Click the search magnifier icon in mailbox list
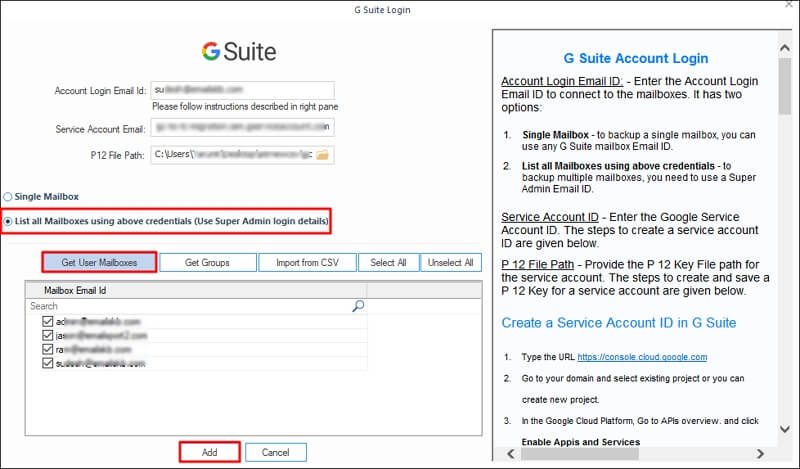800x469 pixels. tap(358, 306)
